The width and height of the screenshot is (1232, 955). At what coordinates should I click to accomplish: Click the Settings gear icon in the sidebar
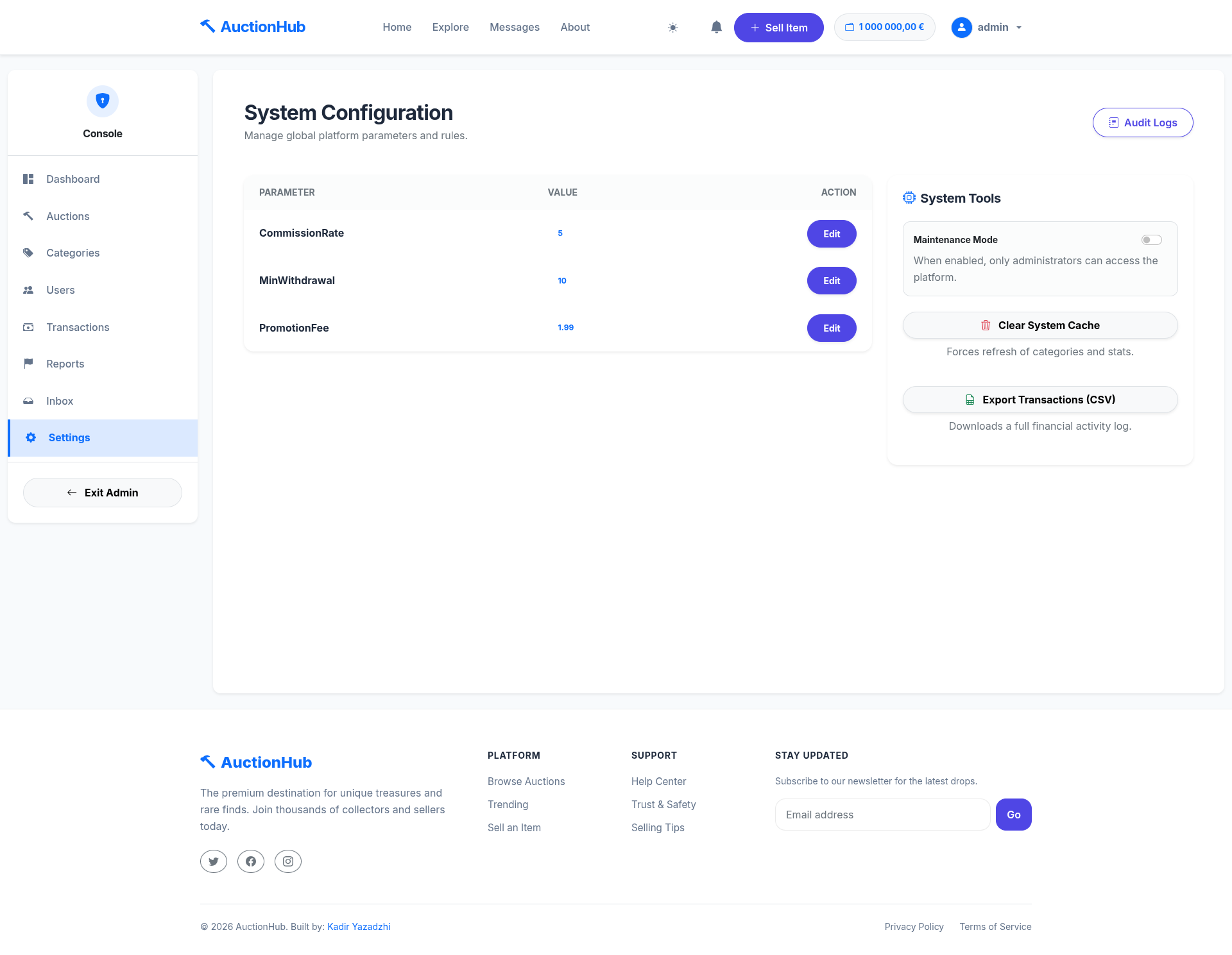31,437
